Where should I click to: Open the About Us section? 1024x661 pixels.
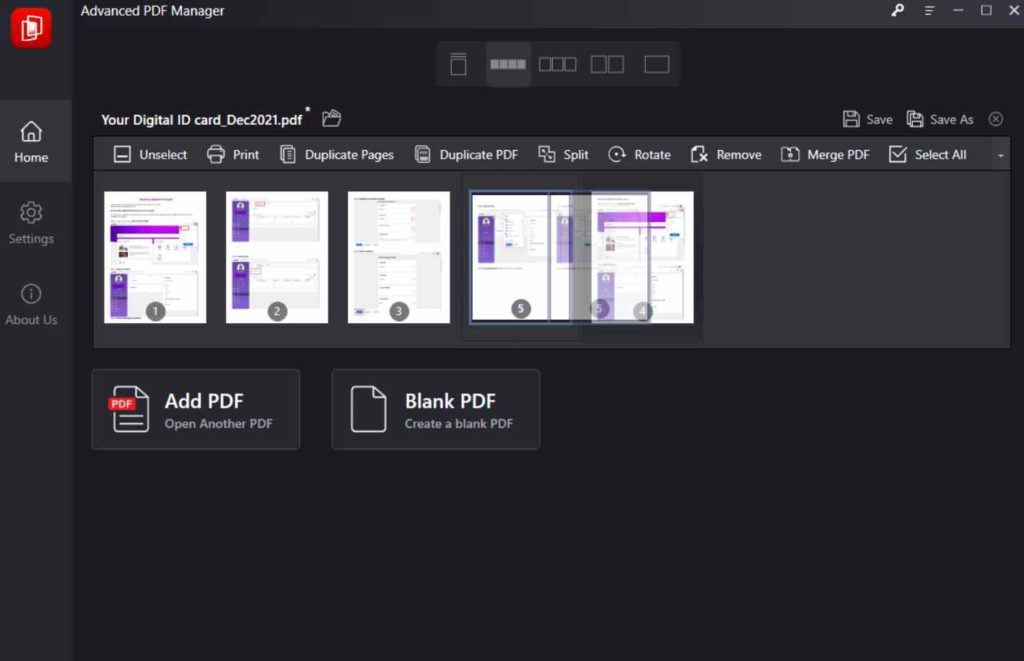[31, 304]
